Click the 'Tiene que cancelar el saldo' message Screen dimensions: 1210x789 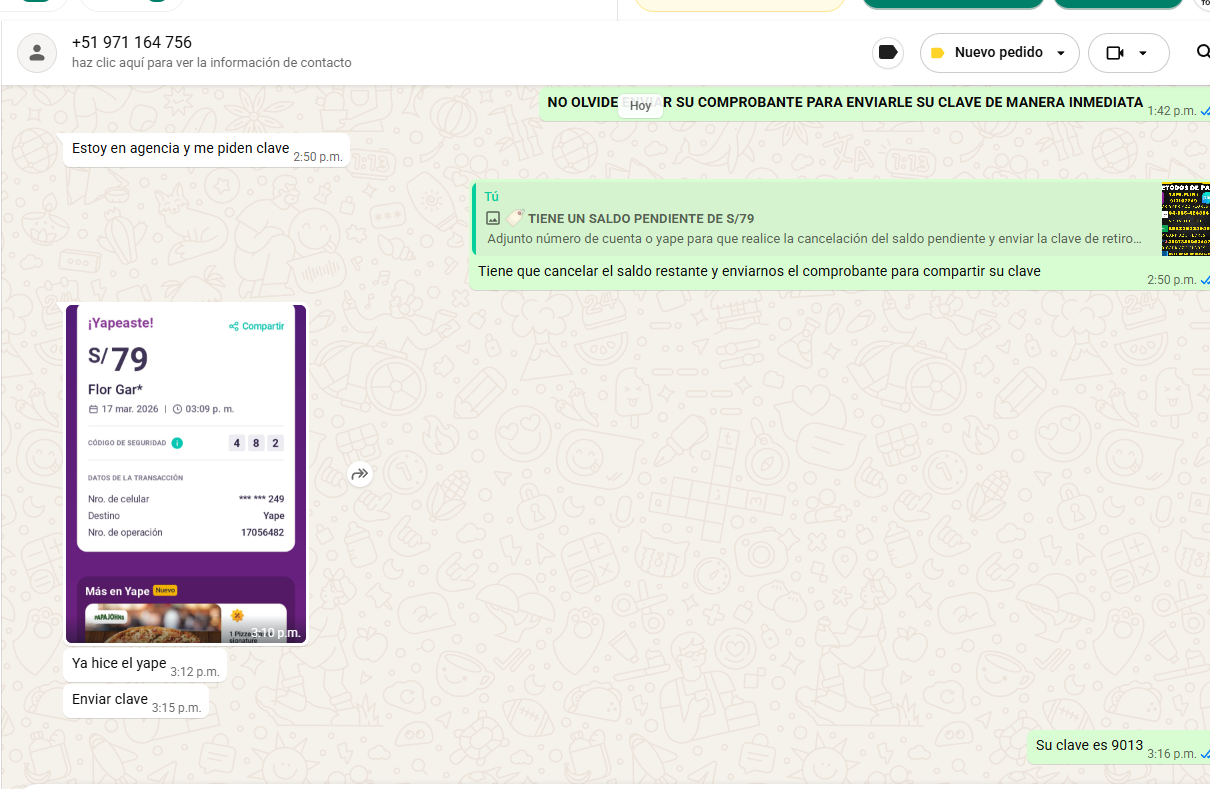pyautogui.click(x=759, y=271)
